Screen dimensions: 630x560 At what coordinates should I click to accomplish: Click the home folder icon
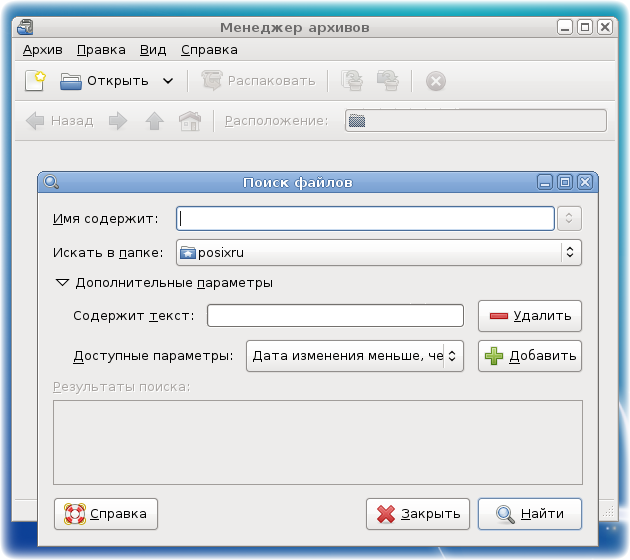[x=190, y=121]
